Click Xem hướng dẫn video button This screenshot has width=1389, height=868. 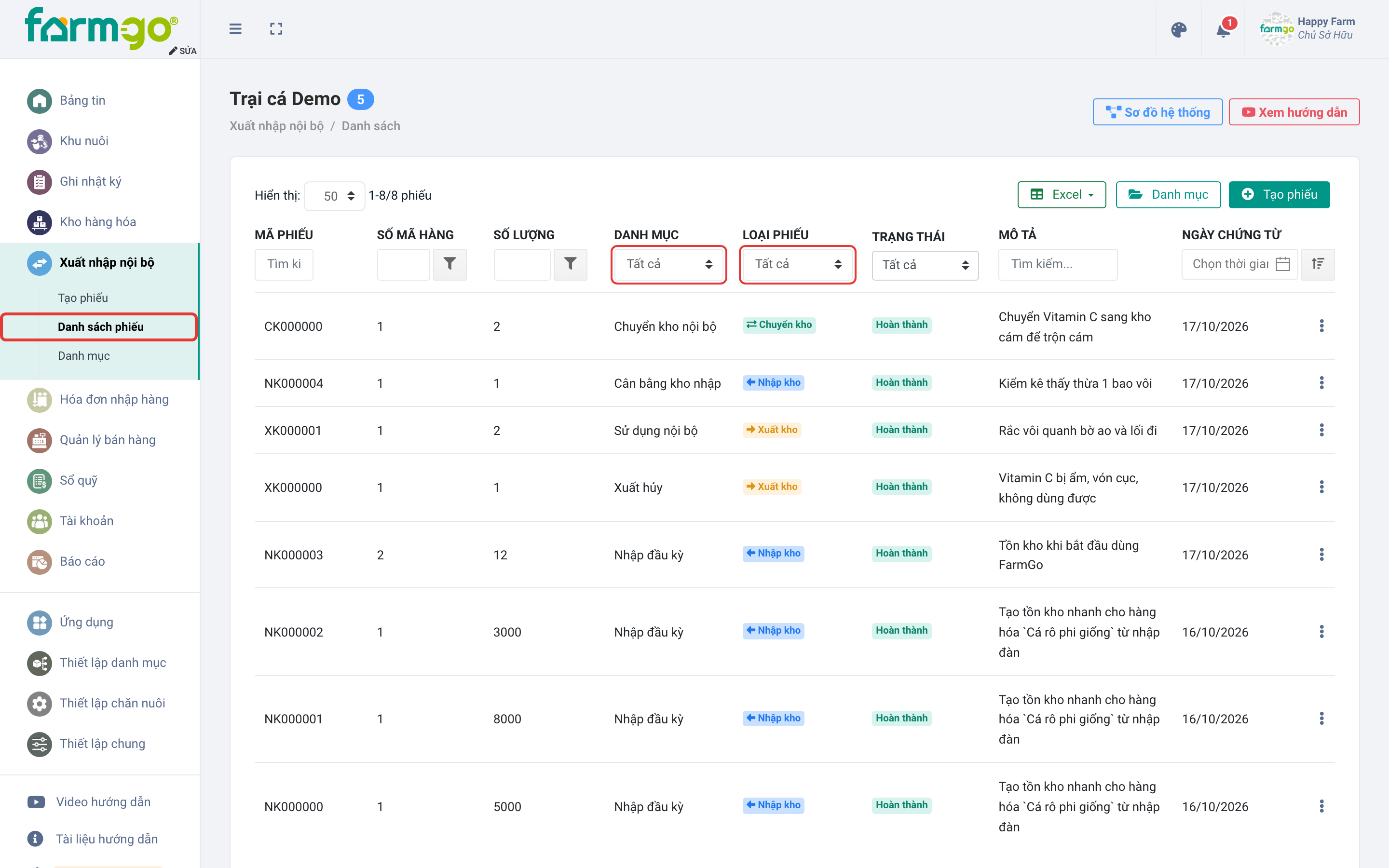pyautogui.click(x=1294, y=112)
